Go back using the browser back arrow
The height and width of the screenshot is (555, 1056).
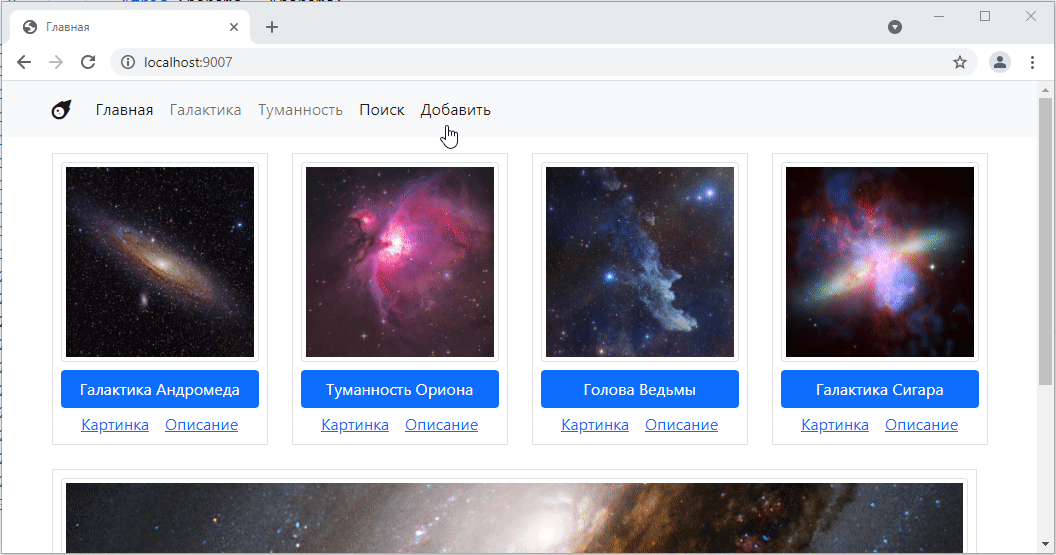pos(24,62)
